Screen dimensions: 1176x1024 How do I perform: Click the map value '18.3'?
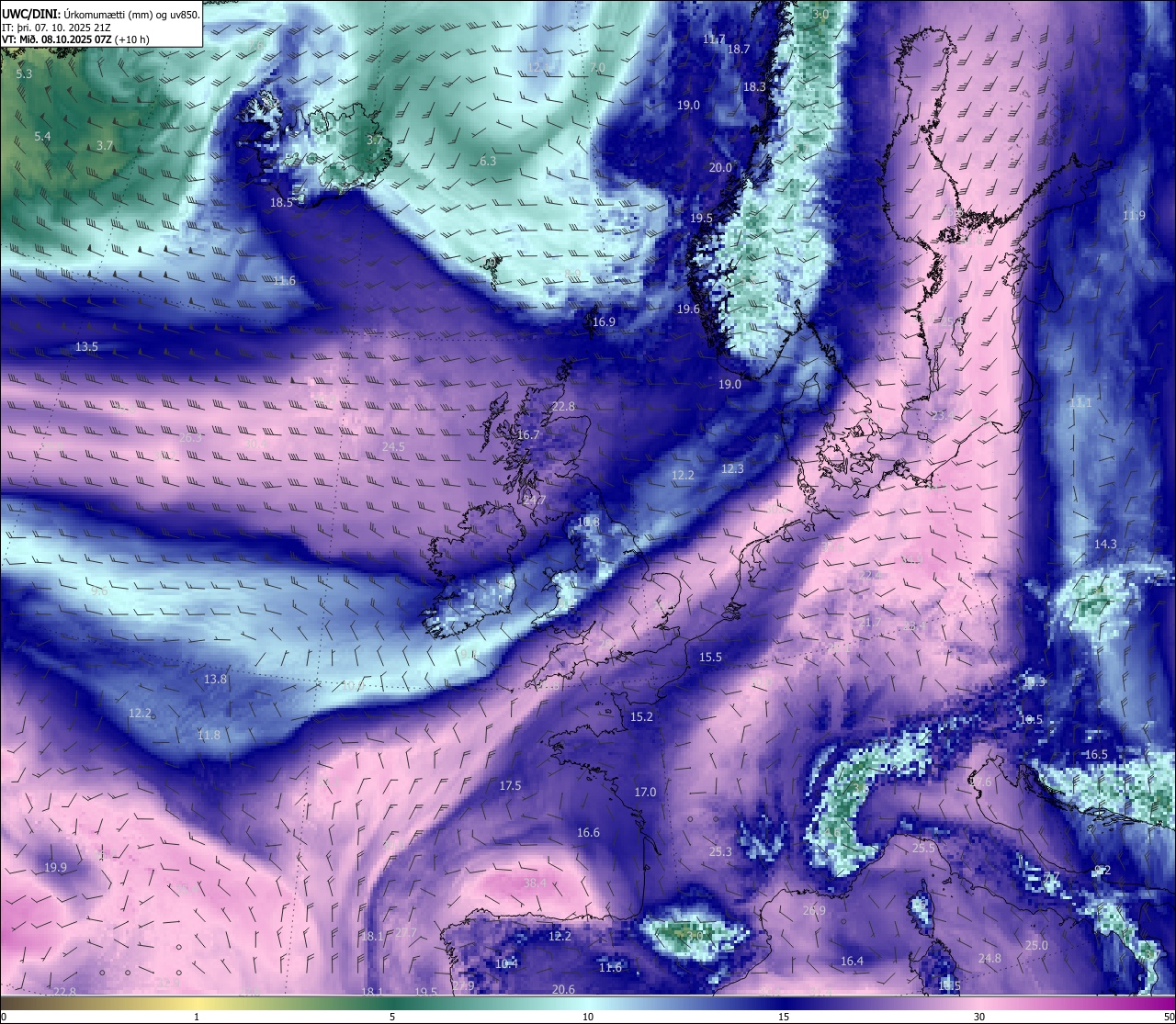click(754, 87)
